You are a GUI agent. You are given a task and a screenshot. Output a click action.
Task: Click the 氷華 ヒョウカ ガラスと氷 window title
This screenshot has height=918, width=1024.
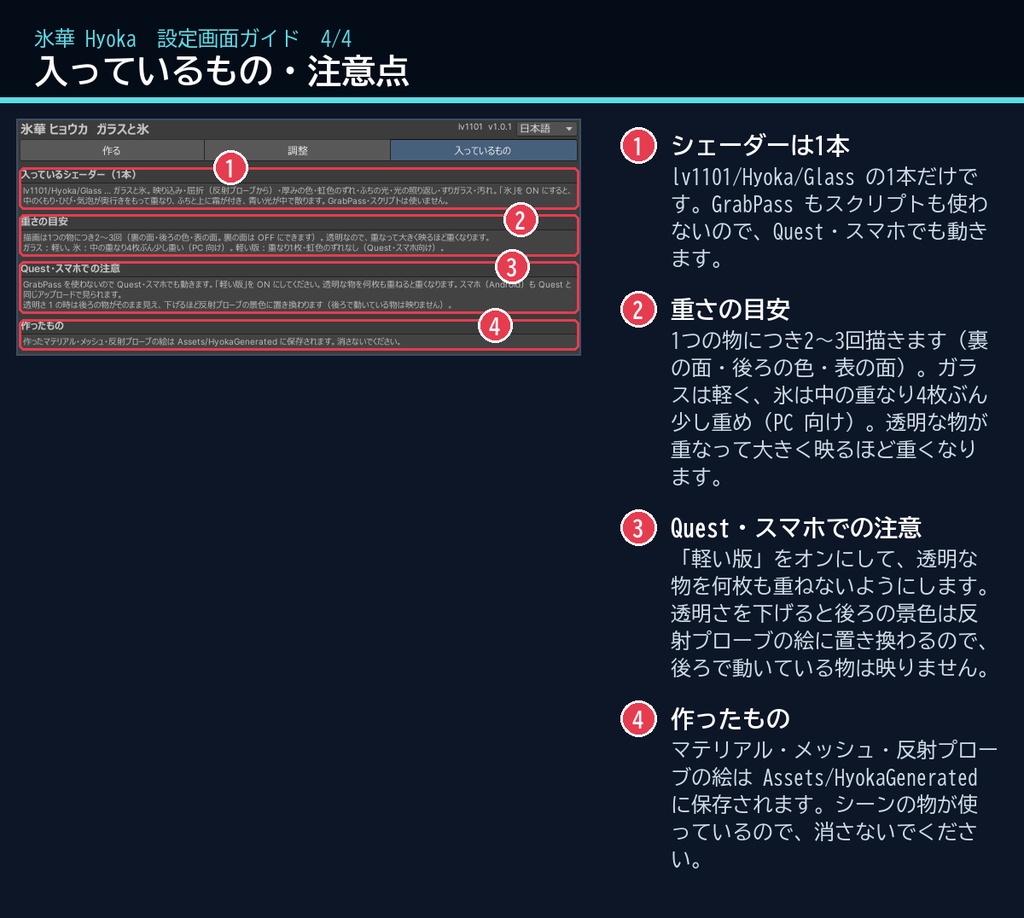(x=85, y=129)
